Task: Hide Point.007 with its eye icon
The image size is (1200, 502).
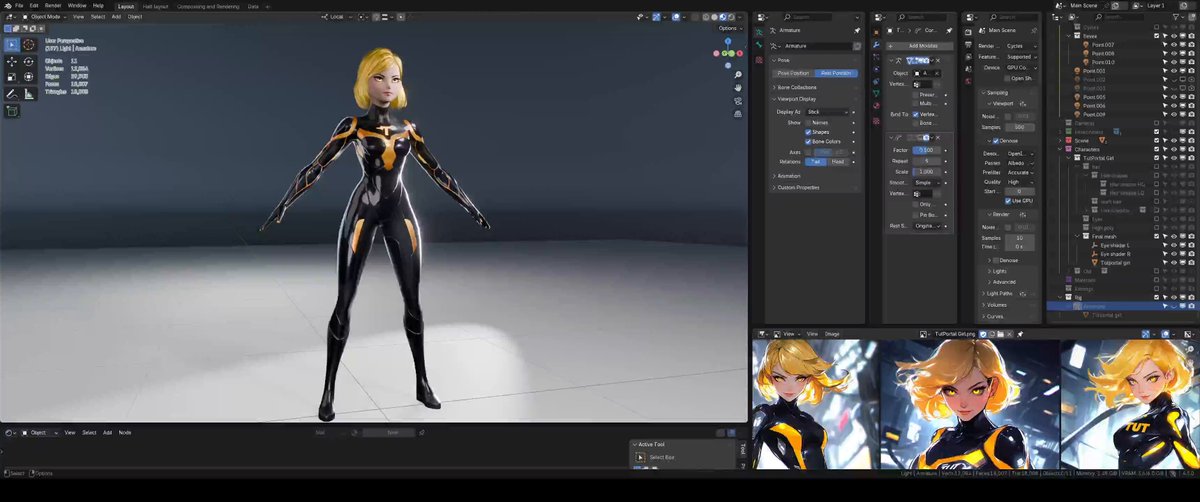Action: 1175,44
